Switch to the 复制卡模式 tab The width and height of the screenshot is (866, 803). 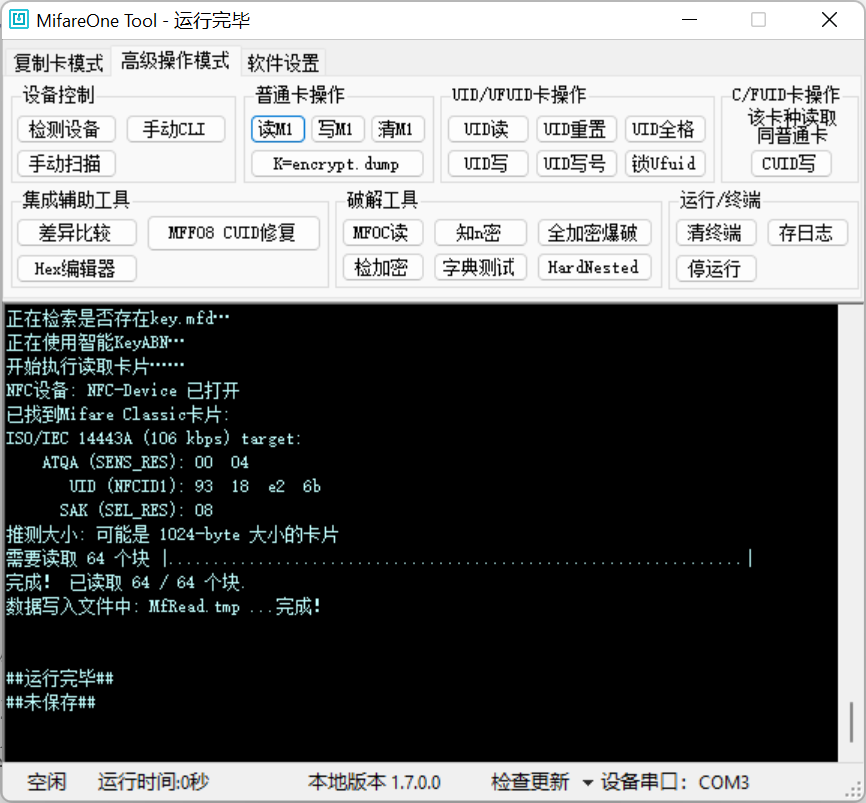coord(58,62)
